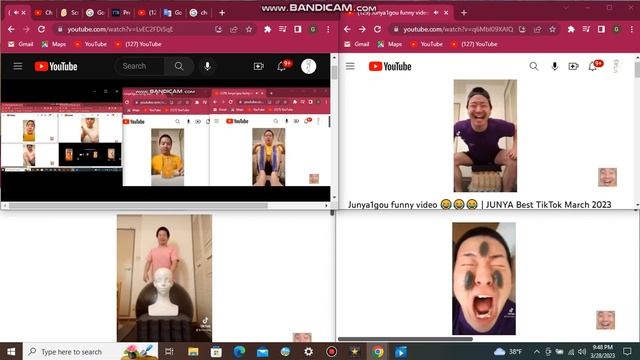Go forward in the right Chrome window
This screenshot has width=640, height=360.
[x=362, y=29]
